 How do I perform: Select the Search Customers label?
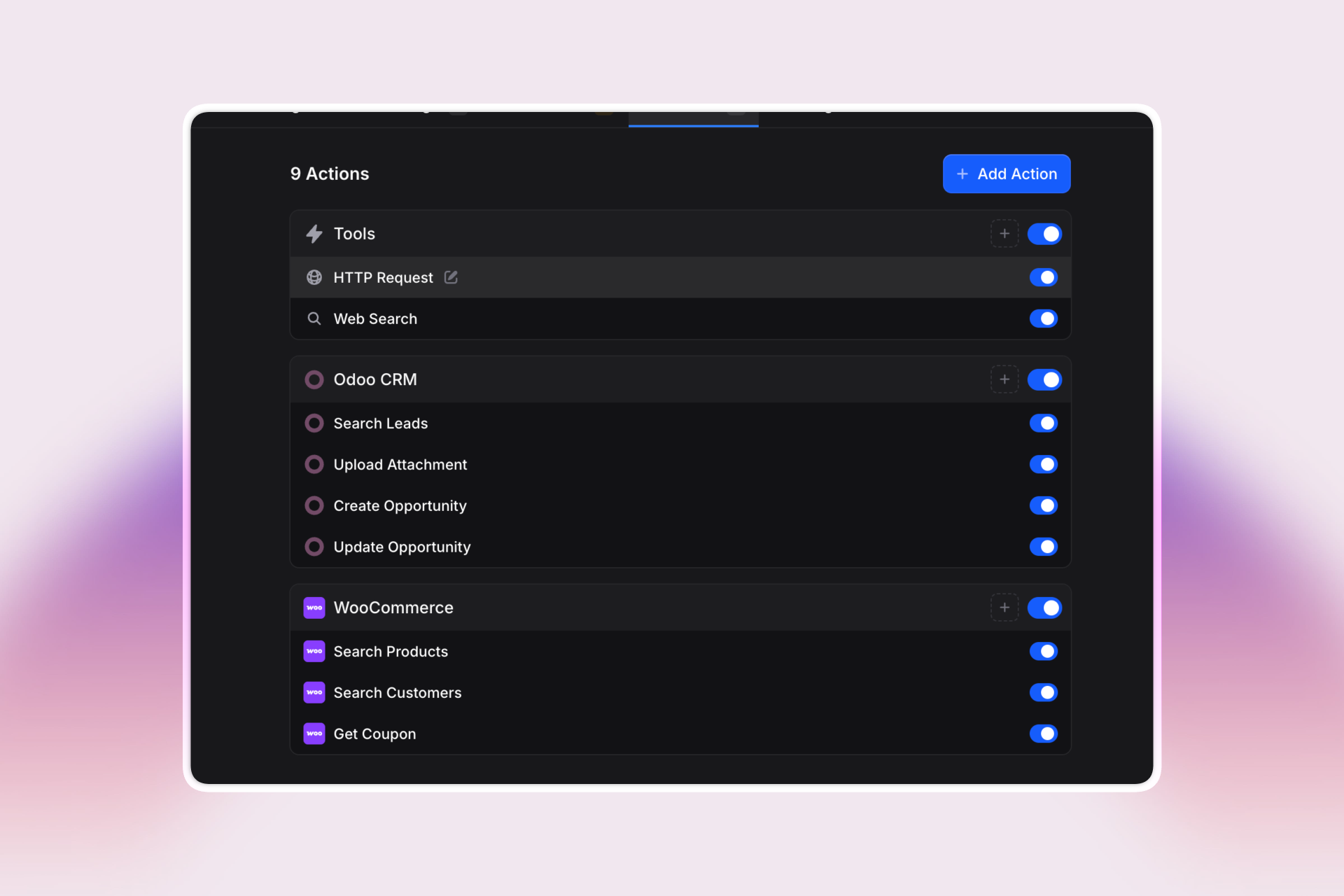coord(398,693)
